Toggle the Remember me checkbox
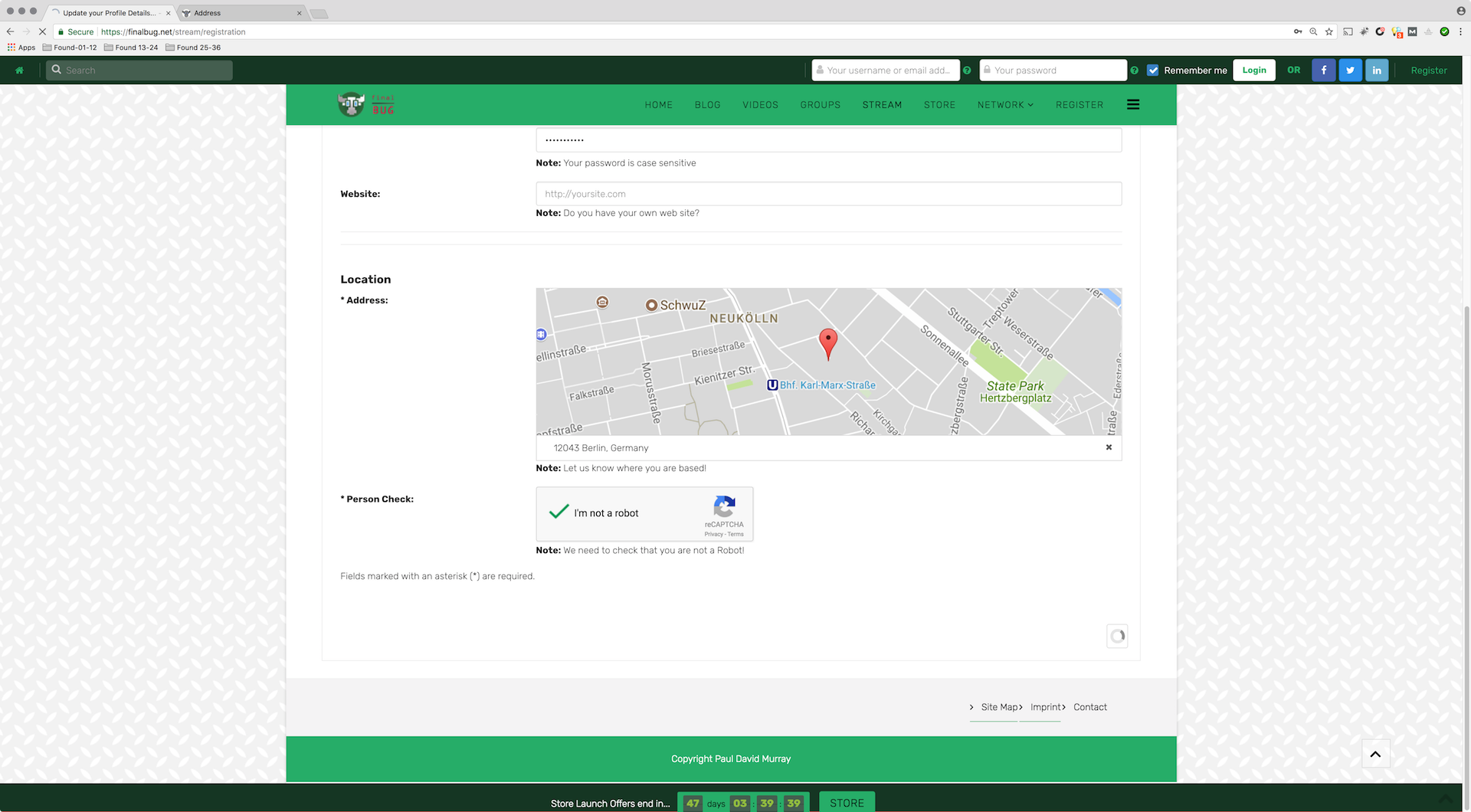Image resolution: width=1471 pixels, height=812 pixels. click(x=1153, y=70)
